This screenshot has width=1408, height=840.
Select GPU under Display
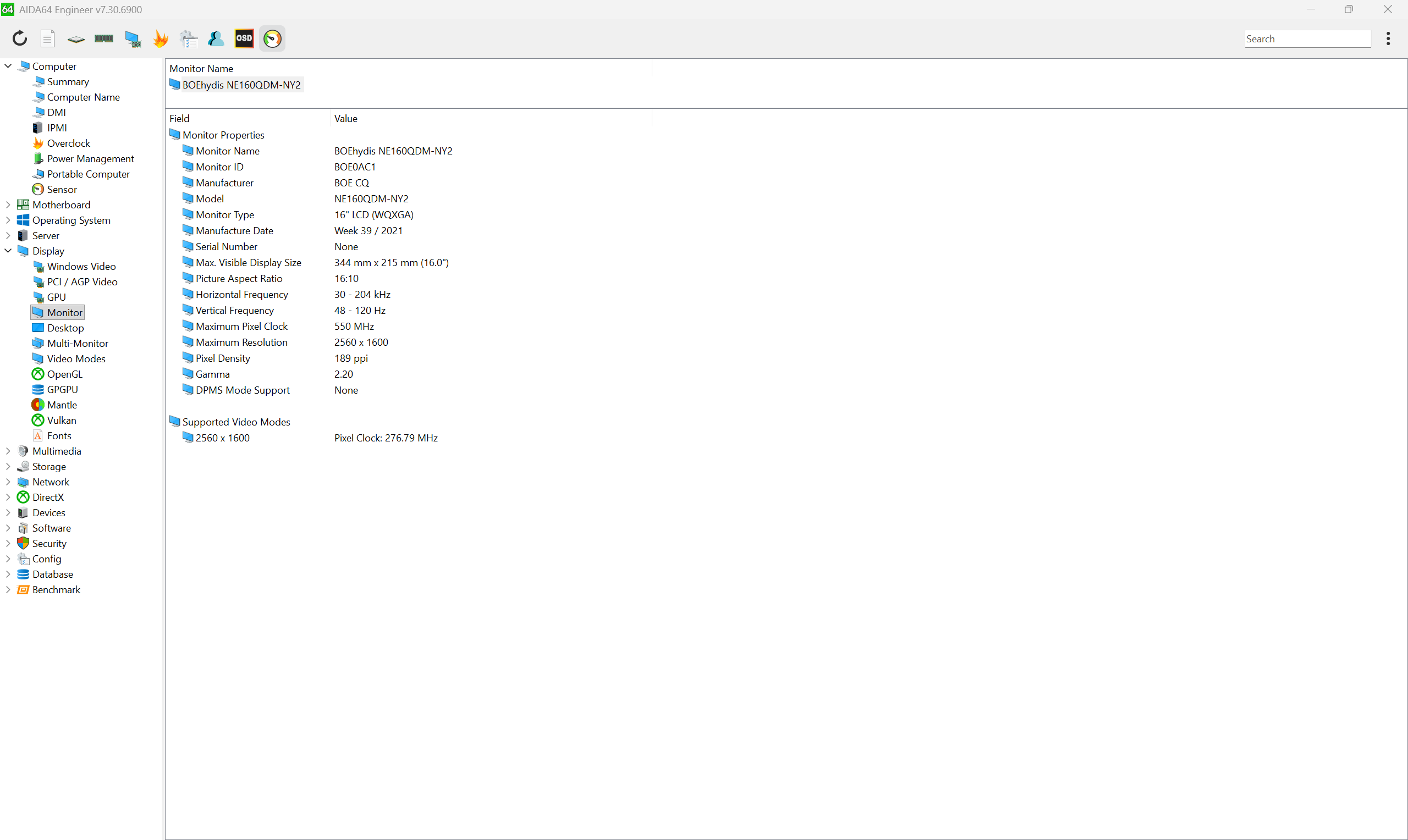pos(56,297)
